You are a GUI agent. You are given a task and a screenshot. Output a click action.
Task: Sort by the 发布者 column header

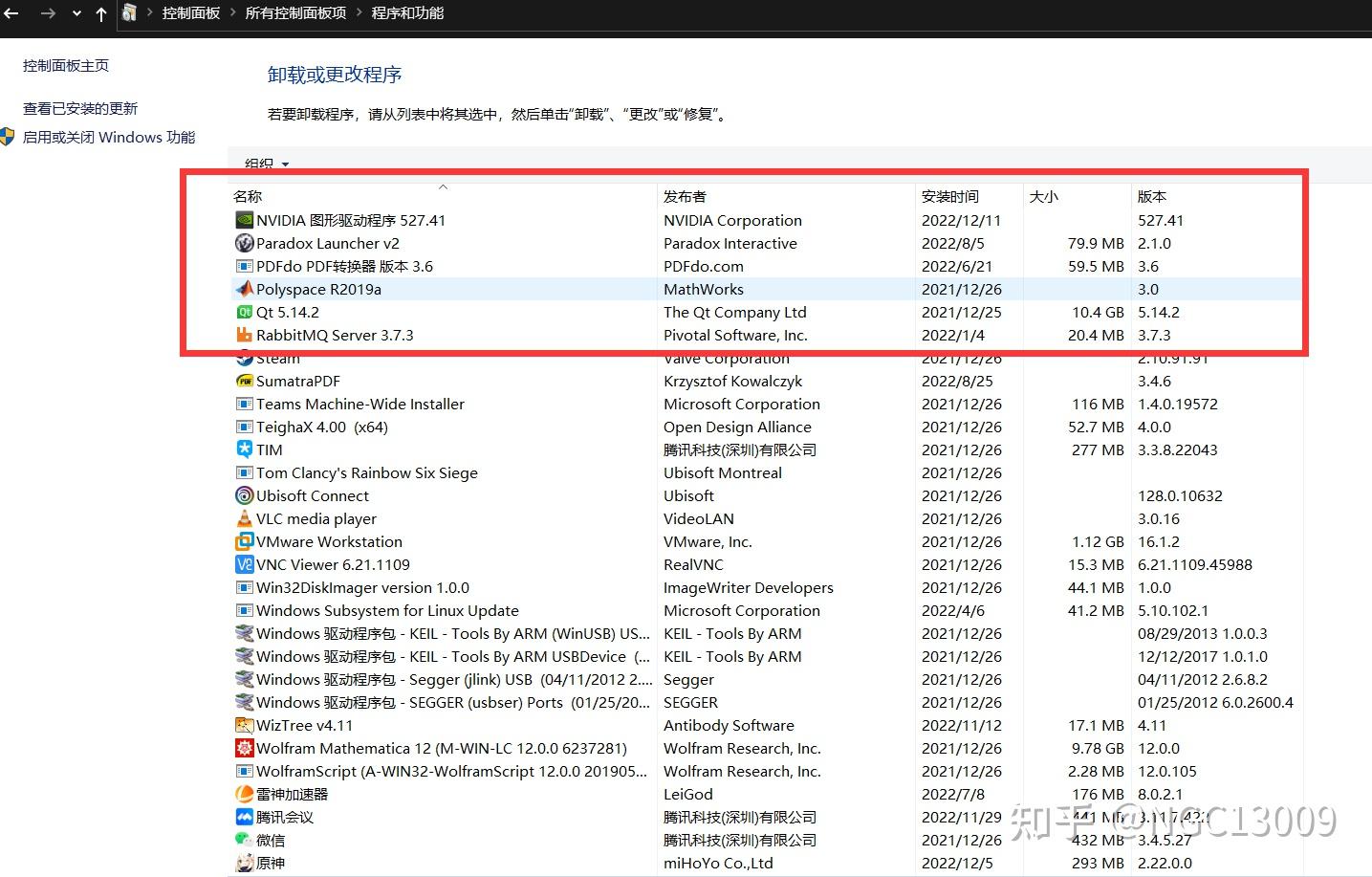tap(787, 196)
